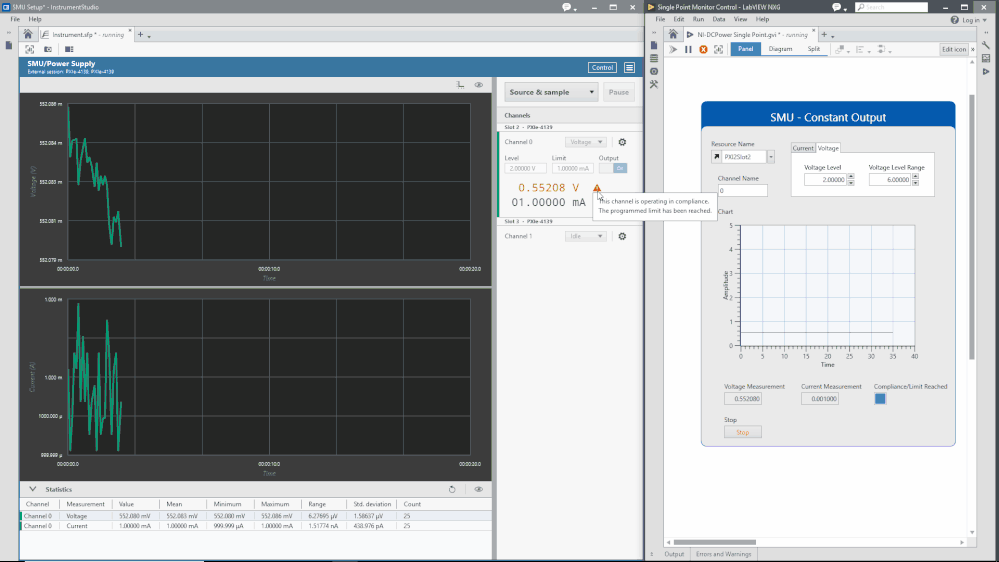Open the Source & sample dropdown
This screenshot has height=562, width=999.
[x=551, y=92]
